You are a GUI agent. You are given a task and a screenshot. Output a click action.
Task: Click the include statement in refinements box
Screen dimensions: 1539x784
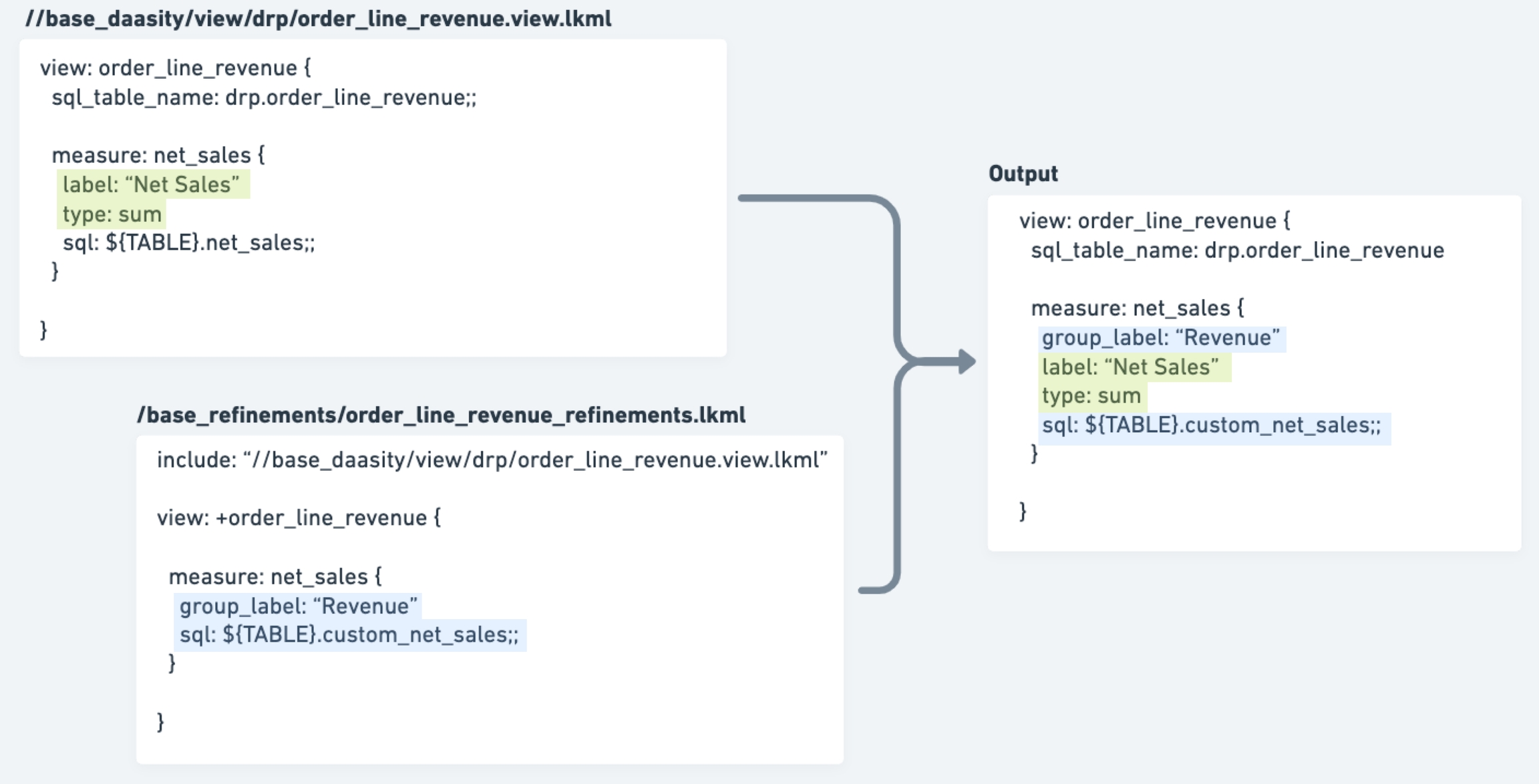tap(492, 460)
